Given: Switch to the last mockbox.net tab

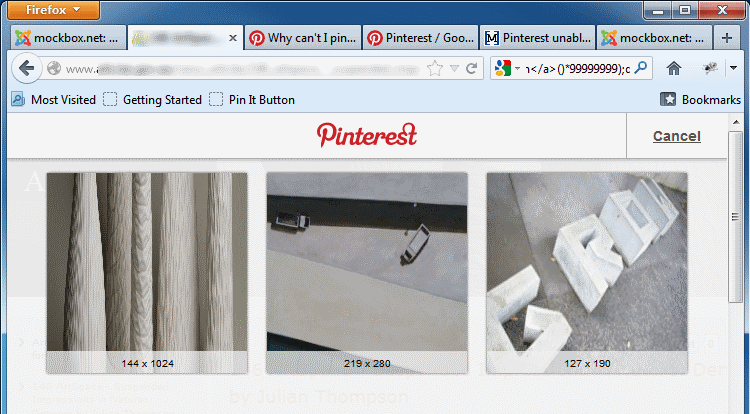Looking at the screenshot, I should point(654,38).
